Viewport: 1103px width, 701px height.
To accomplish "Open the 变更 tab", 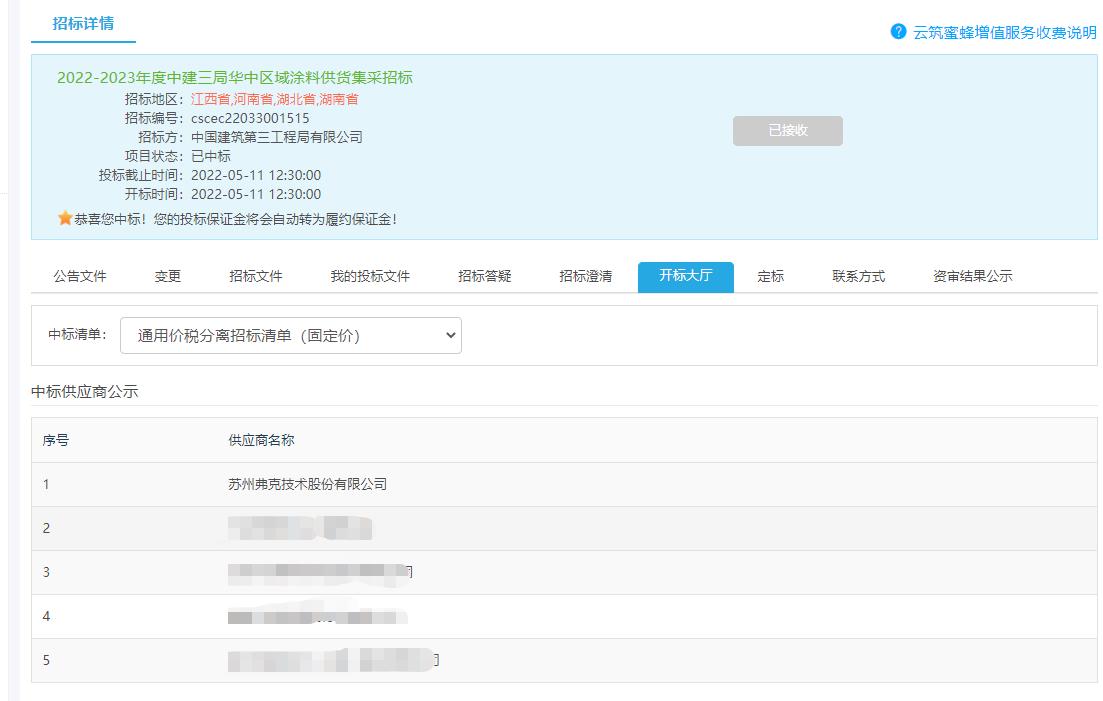I will point(167,277).
